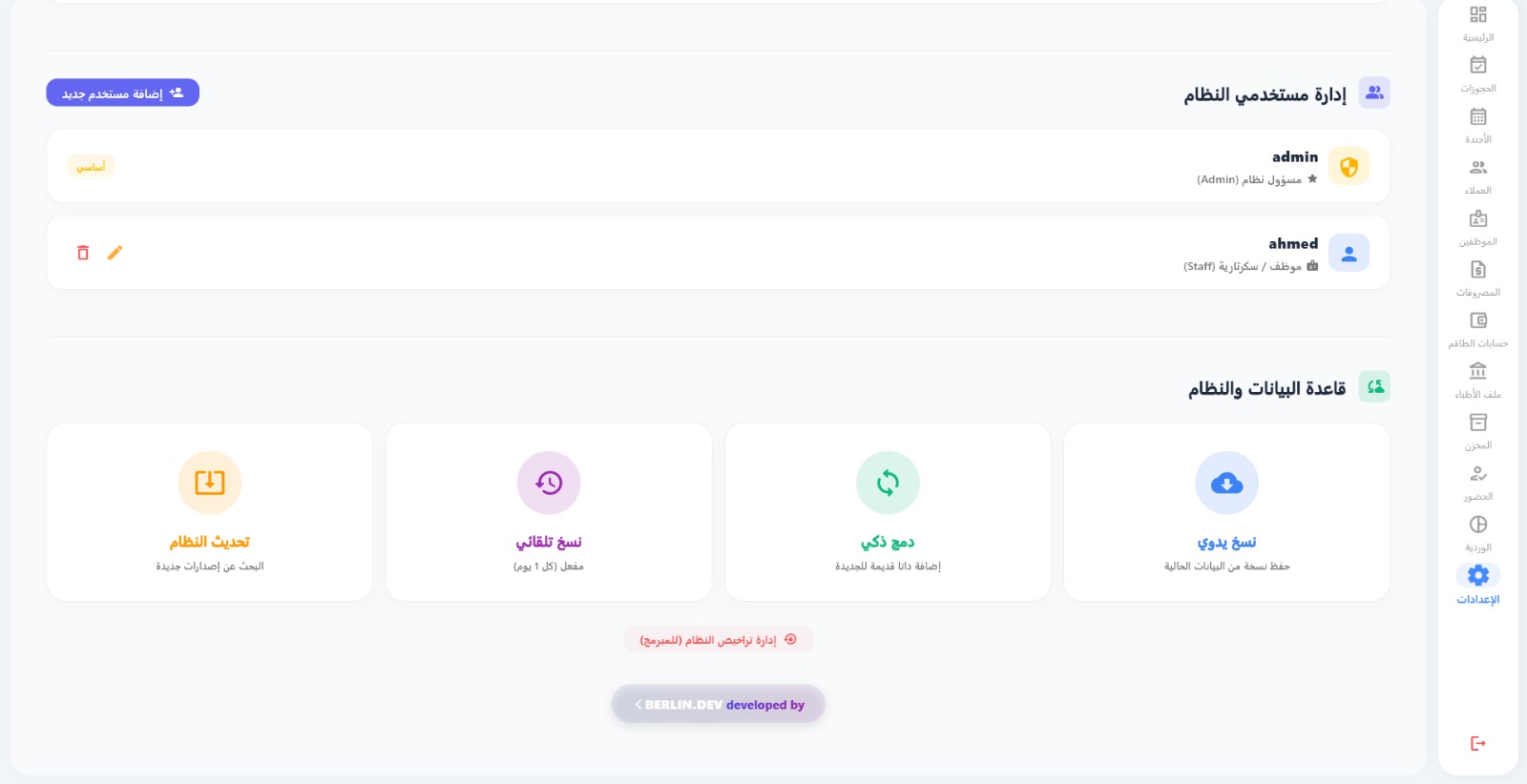Click the إضافة مستخدم جديد button

click(122, 93)
